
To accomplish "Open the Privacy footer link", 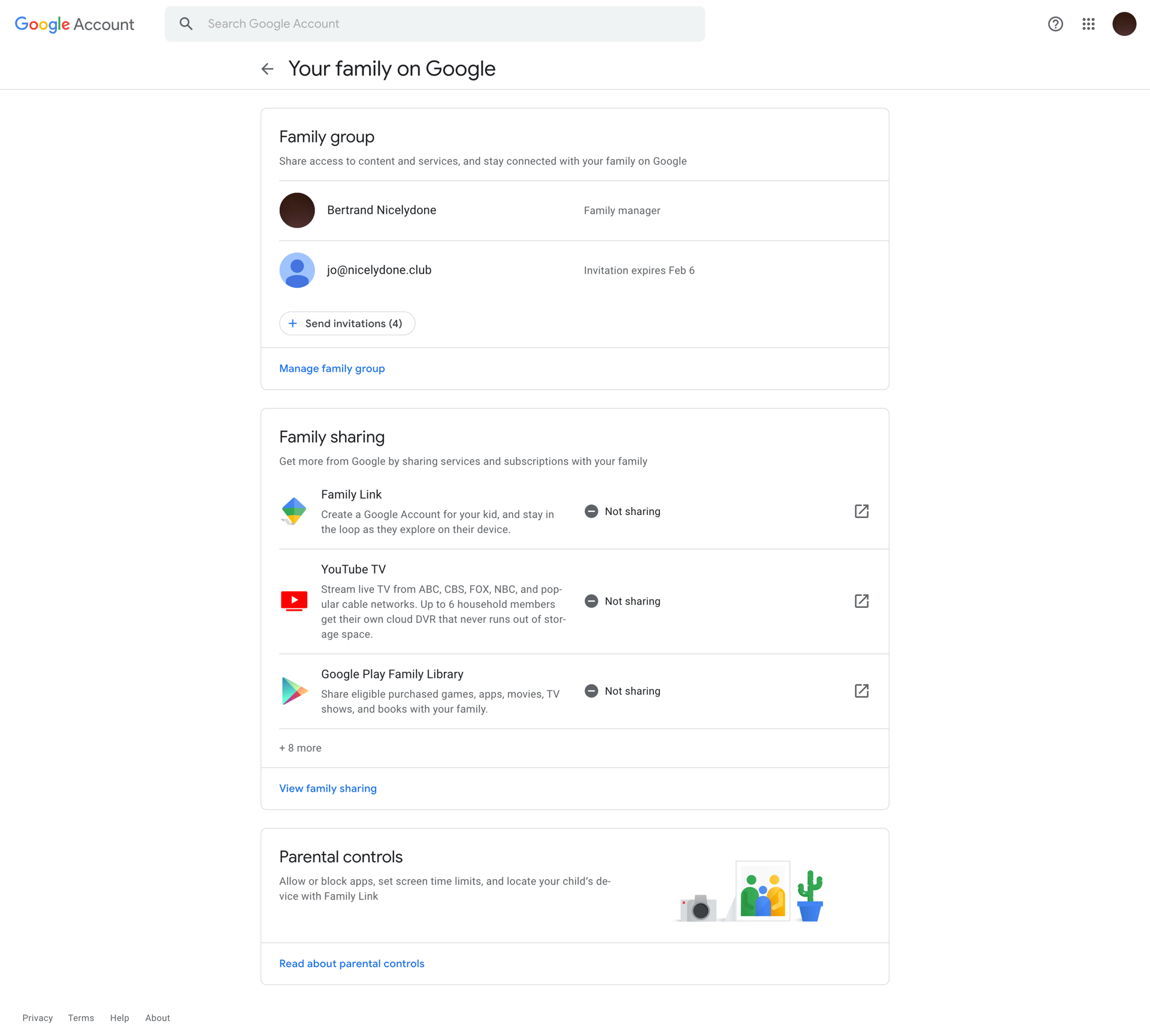I will [37, 1017].
